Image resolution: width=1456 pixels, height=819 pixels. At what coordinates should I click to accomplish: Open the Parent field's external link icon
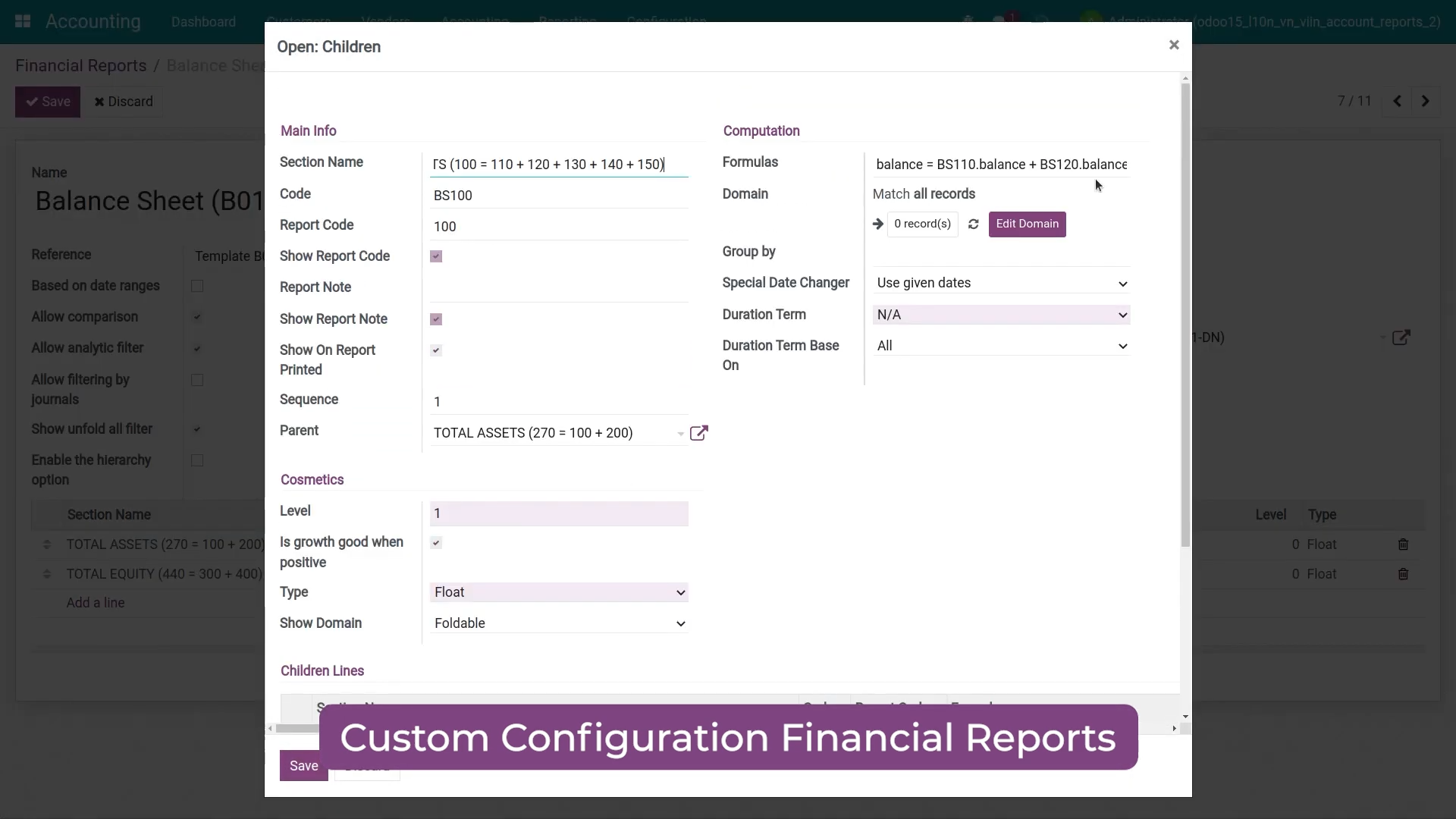coord(698,433)
